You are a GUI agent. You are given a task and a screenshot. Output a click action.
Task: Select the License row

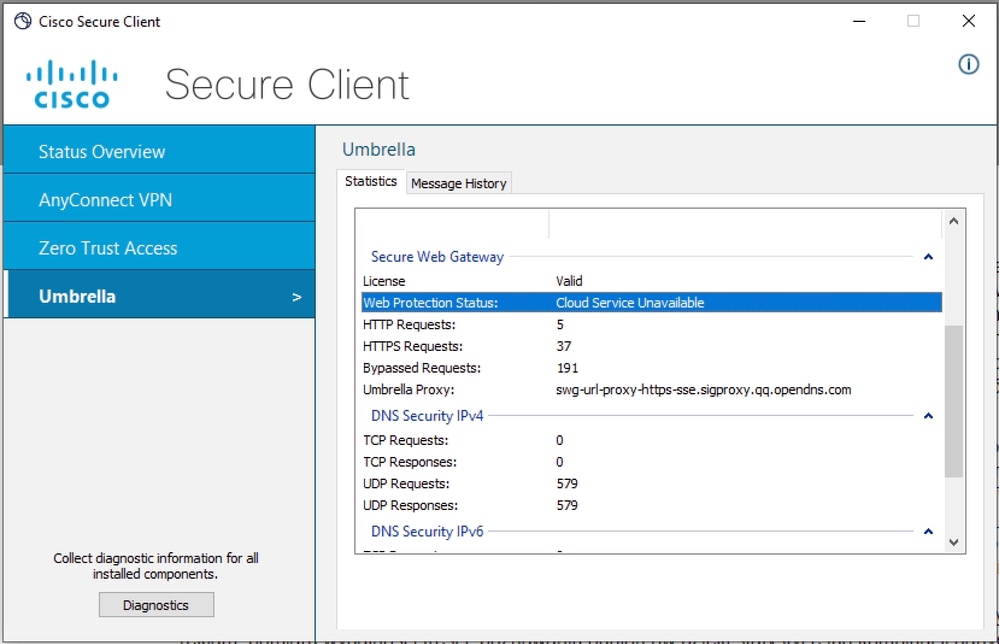coord(651,281)
